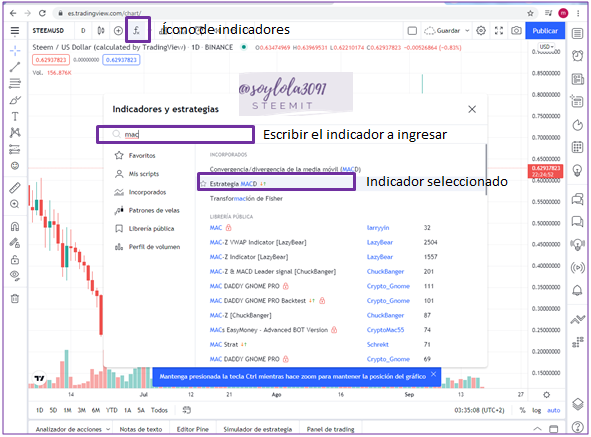Expand the Analizador de acciones dropdown

coord(108,429)
